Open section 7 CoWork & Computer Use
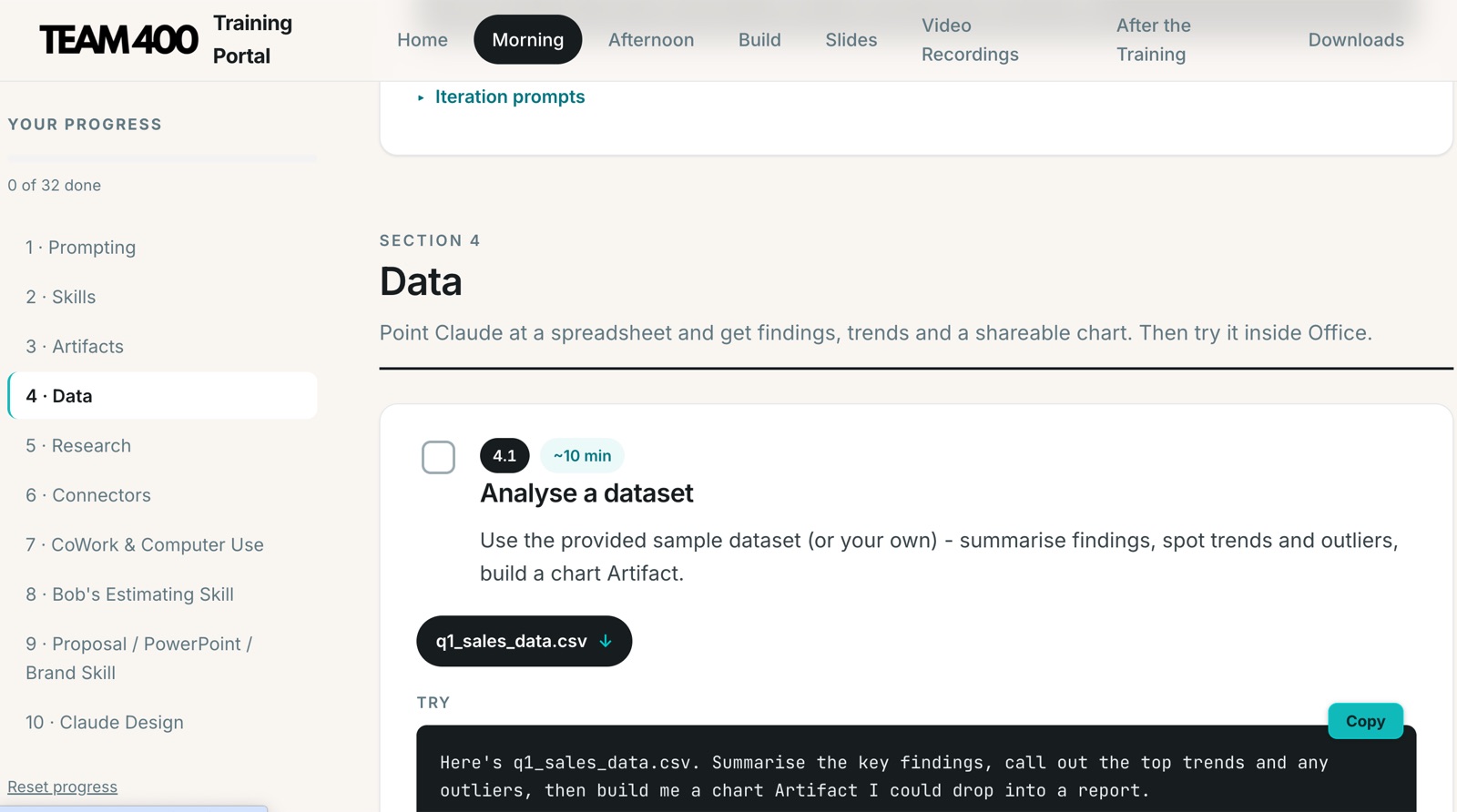1457x812 pixels. [162, 545]
